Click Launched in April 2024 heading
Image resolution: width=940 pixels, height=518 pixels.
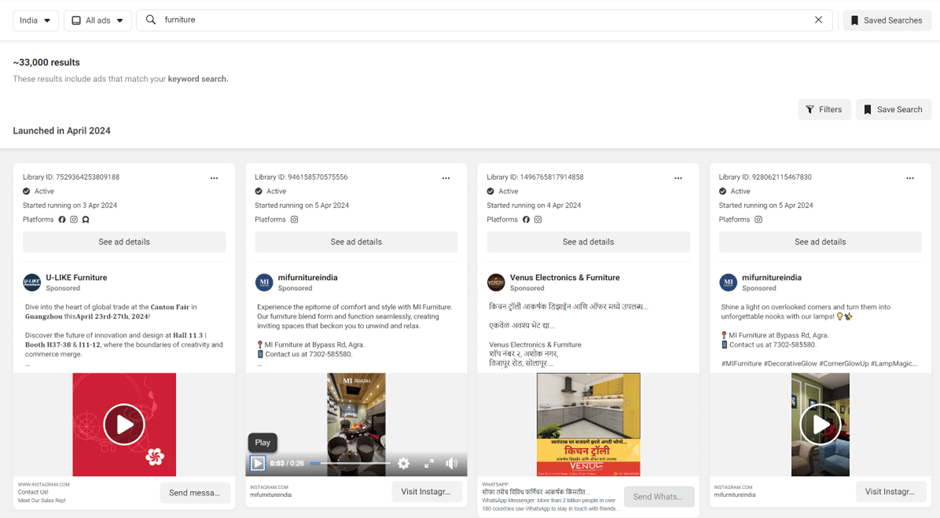coord(62,131)
